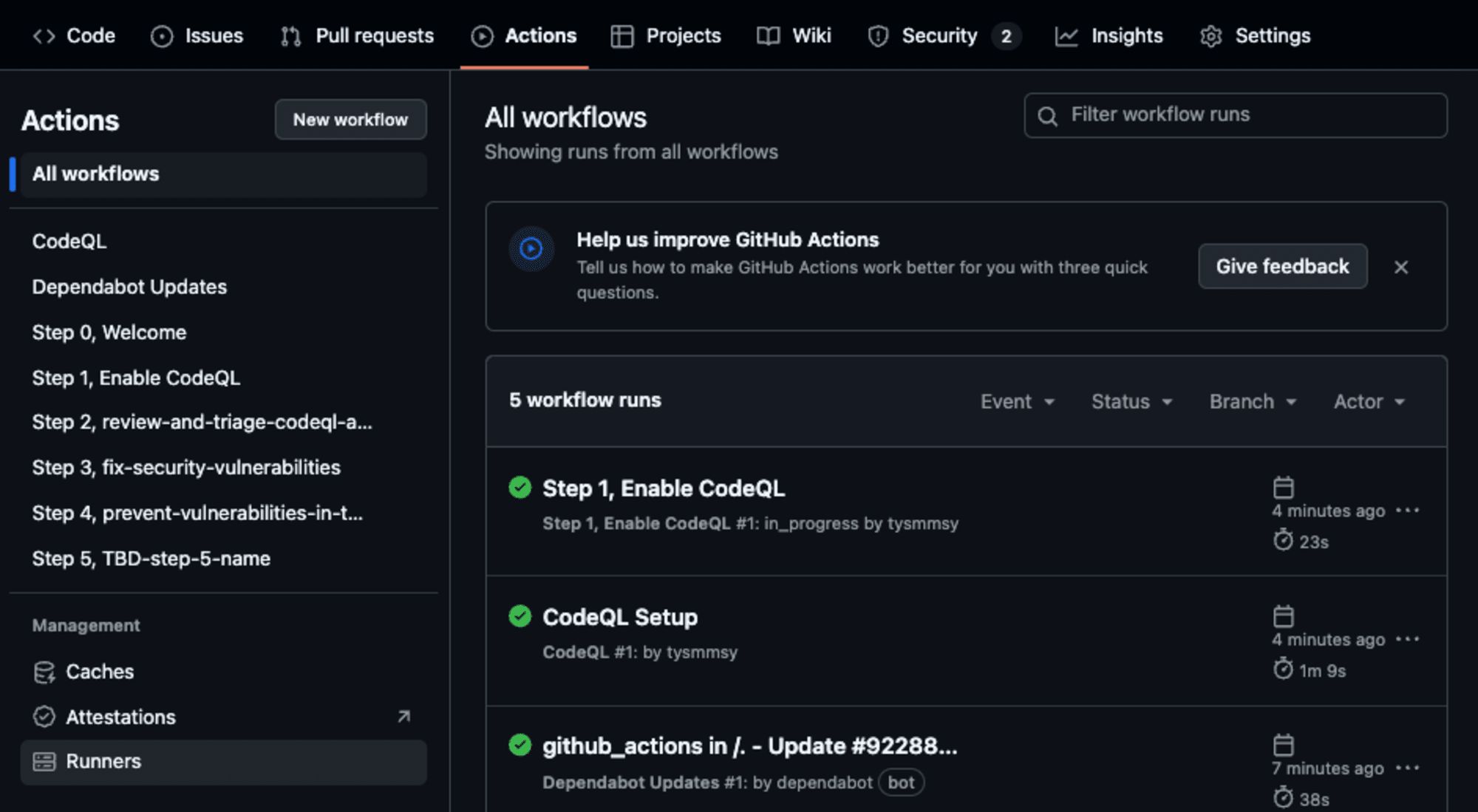
Task: Click the Insights graph icon
Action: pos(1066,36)
